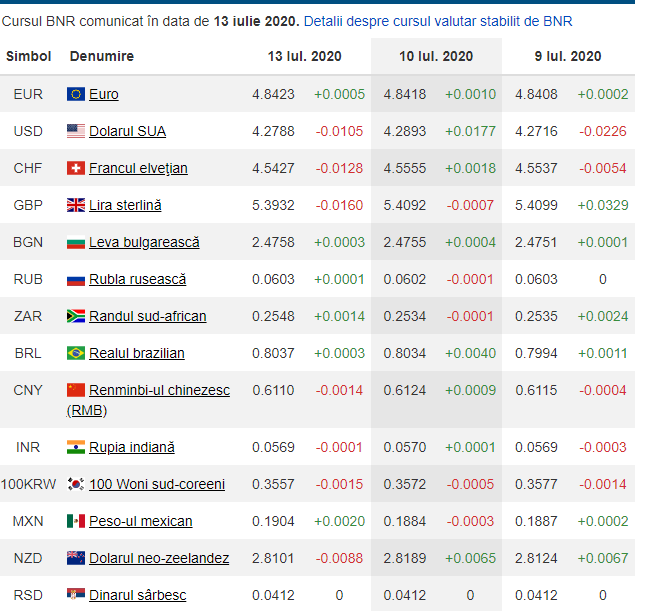646x611 pixels.
Task: Open Rupia indiană currency page
Action: tap(131, 447)
